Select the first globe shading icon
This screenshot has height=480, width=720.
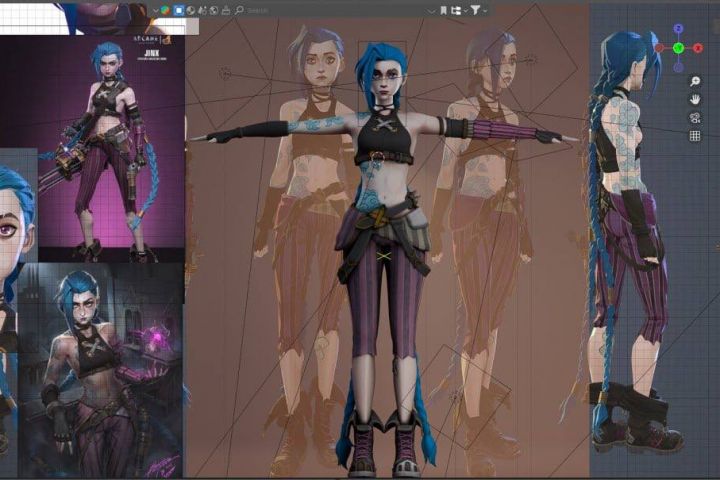[x=191, y=10]
